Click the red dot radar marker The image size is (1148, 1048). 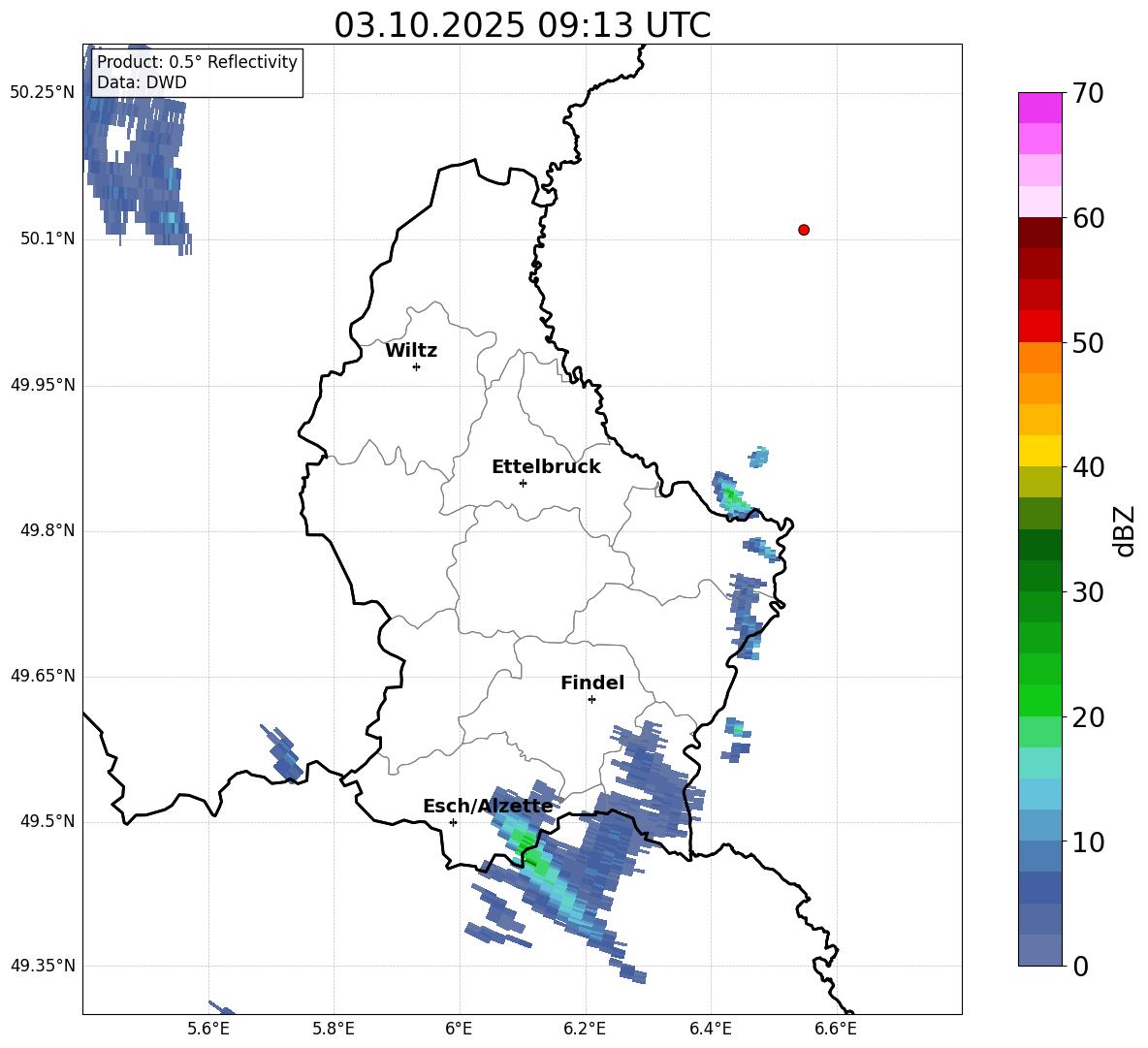click(x=803, y=230)
